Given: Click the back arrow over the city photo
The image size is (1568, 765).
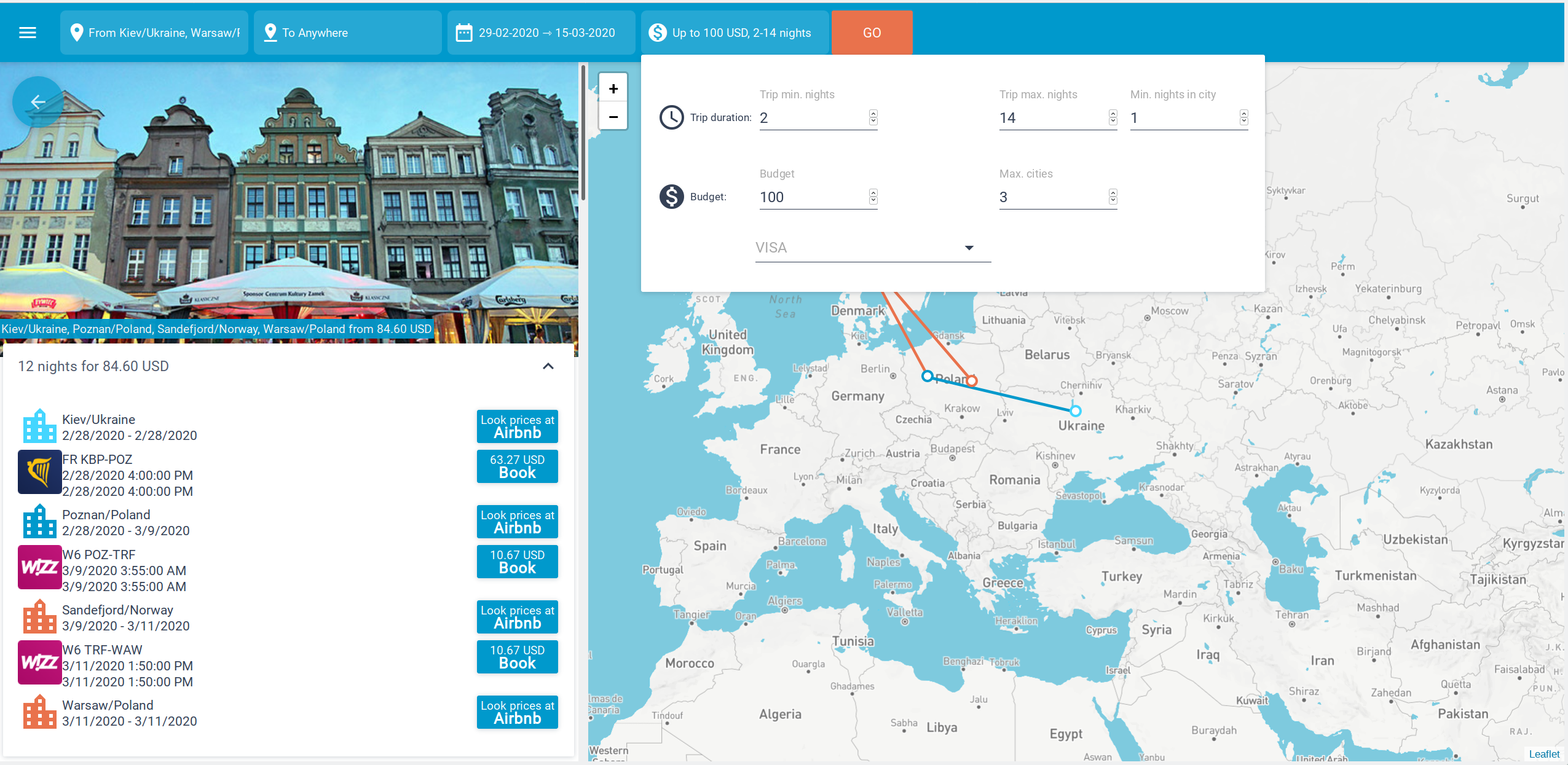Looking at the screenshot, I should pyautogui.click(x=39, y=102).
